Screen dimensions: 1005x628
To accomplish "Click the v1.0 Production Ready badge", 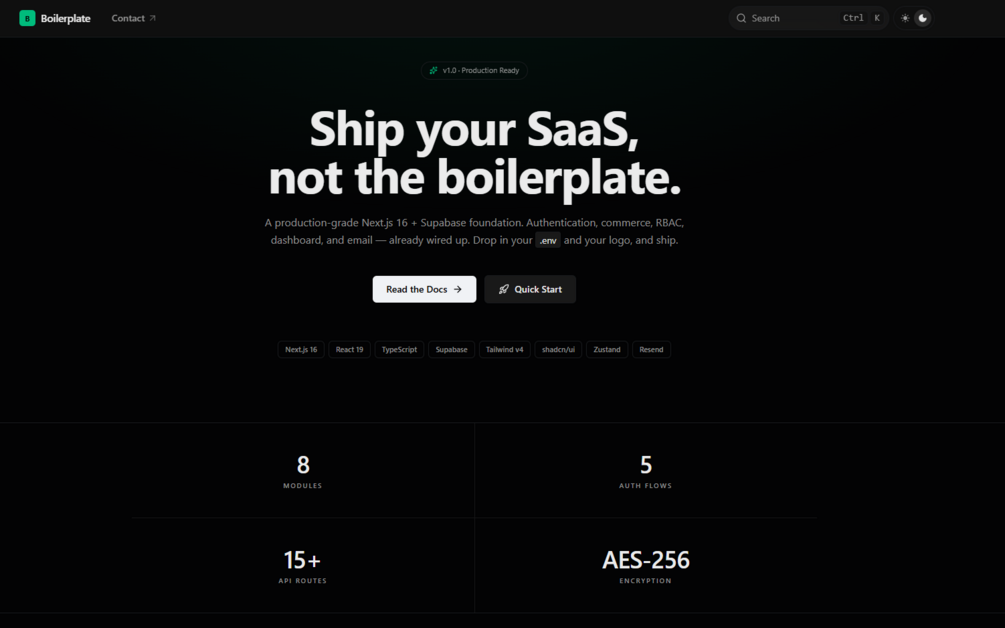I will pyautogui.click(x=474, y=70).
